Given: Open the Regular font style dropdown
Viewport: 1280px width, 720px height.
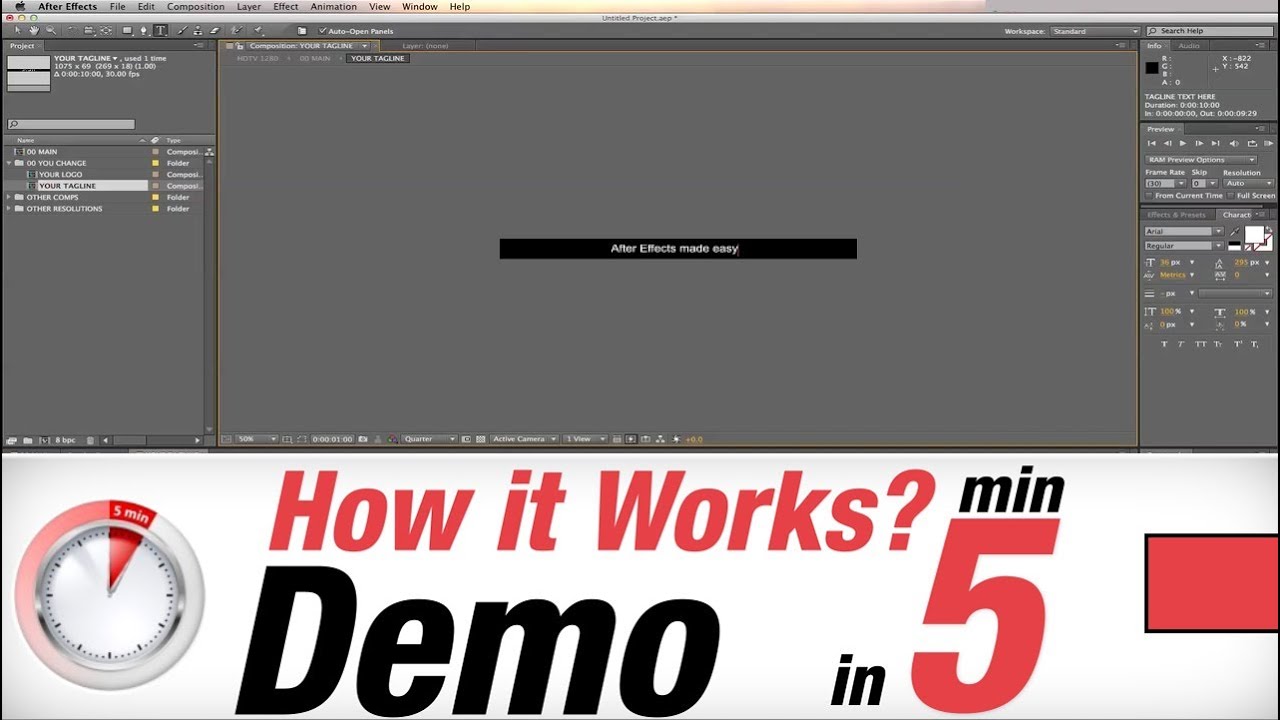Looking at the screenshot, I should (x=1184, y=246).
